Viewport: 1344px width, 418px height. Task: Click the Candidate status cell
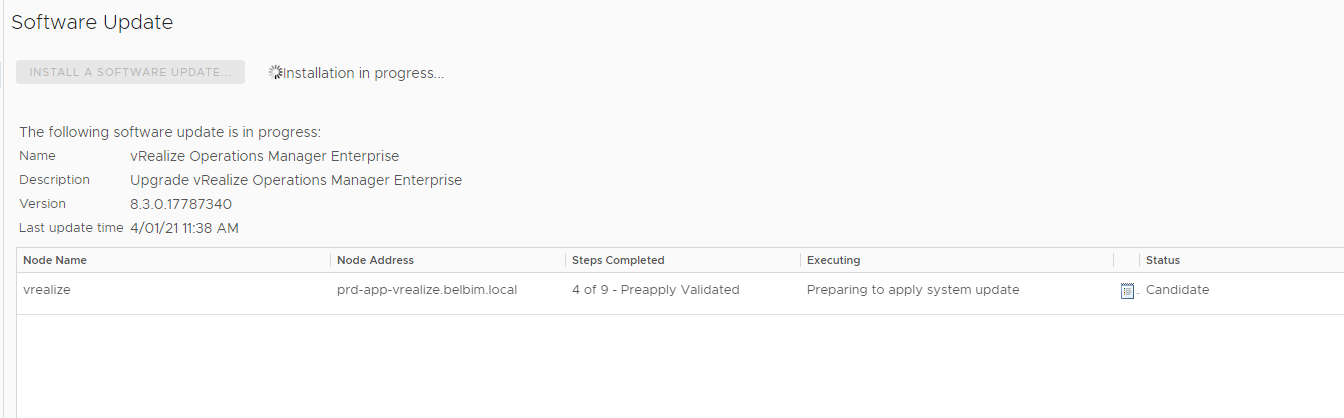point(1177,290)
